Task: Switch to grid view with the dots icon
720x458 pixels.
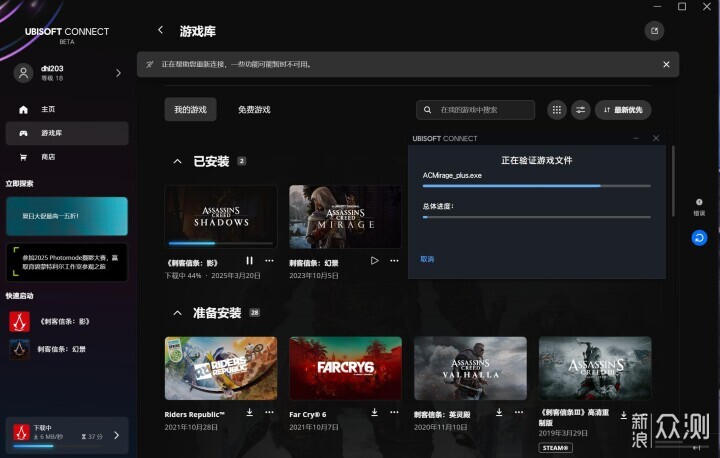Action: pyautogui.click(x=557, y=110)
